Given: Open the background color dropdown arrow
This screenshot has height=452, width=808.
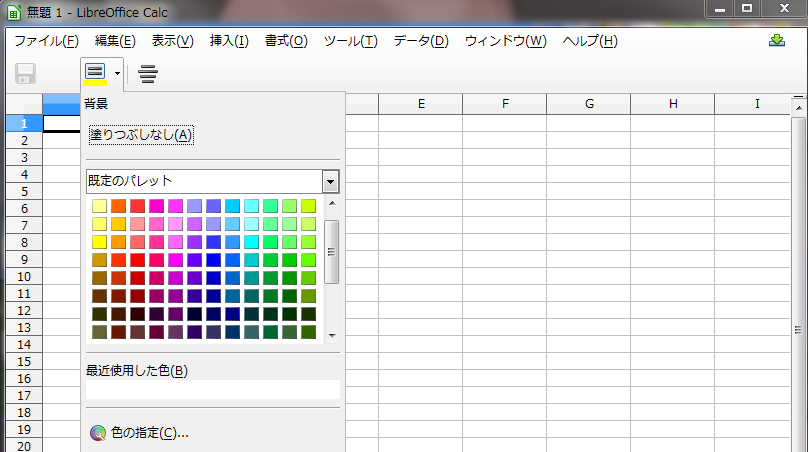Looking at the screenshot, I should [118, 73].
